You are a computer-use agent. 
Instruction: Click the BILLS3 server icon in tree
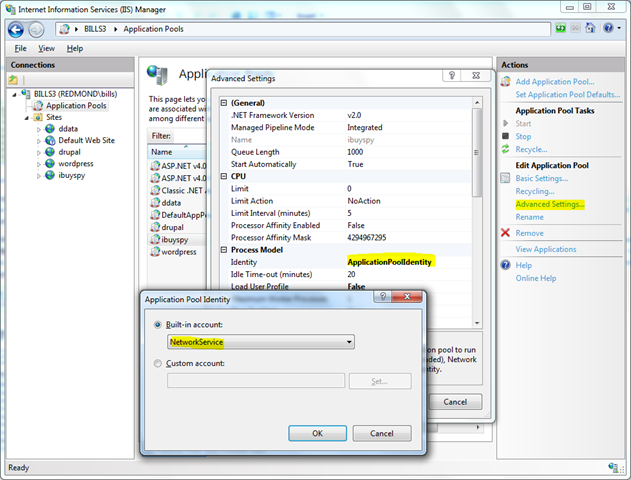[x=26, y=94]
